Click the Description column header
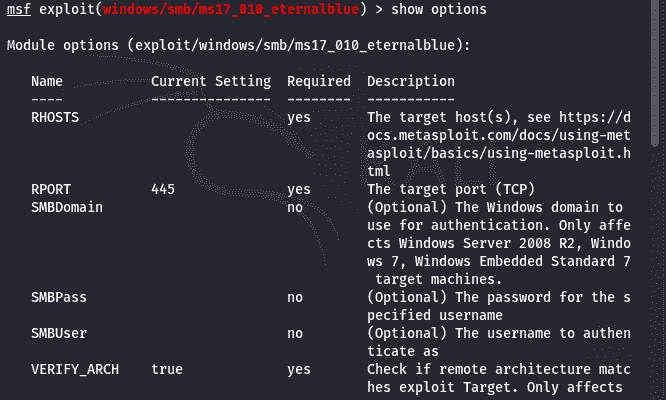The width and height of the screenshot is (666, 400). click(x=411, y=81)
